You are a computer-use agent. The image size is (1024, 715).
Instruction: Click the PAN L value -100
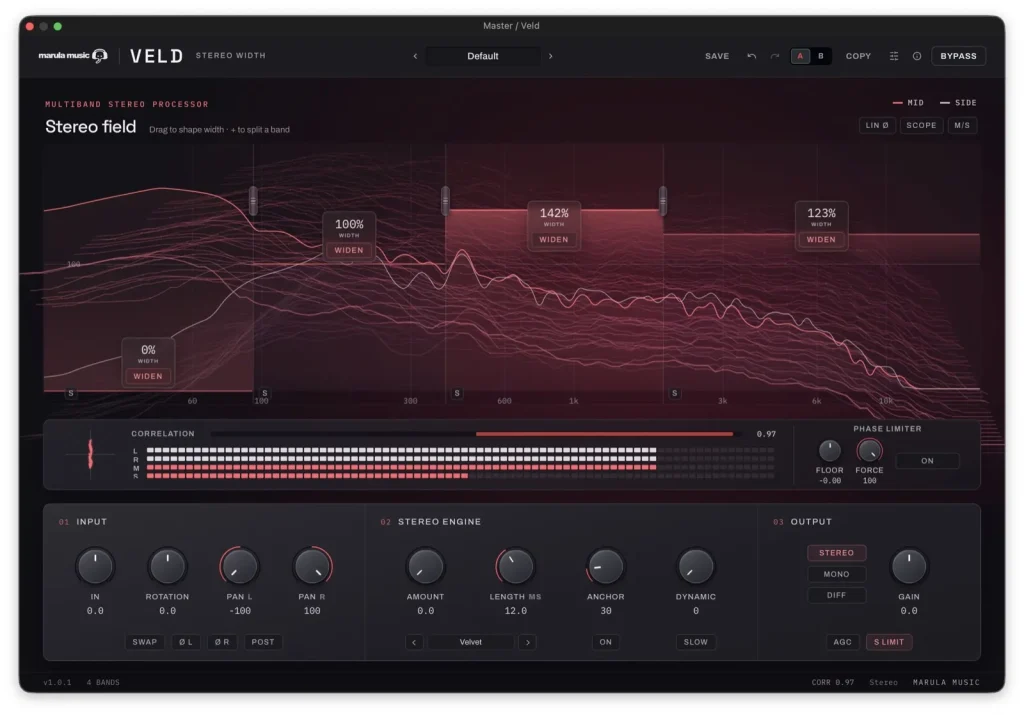(240, 611)
